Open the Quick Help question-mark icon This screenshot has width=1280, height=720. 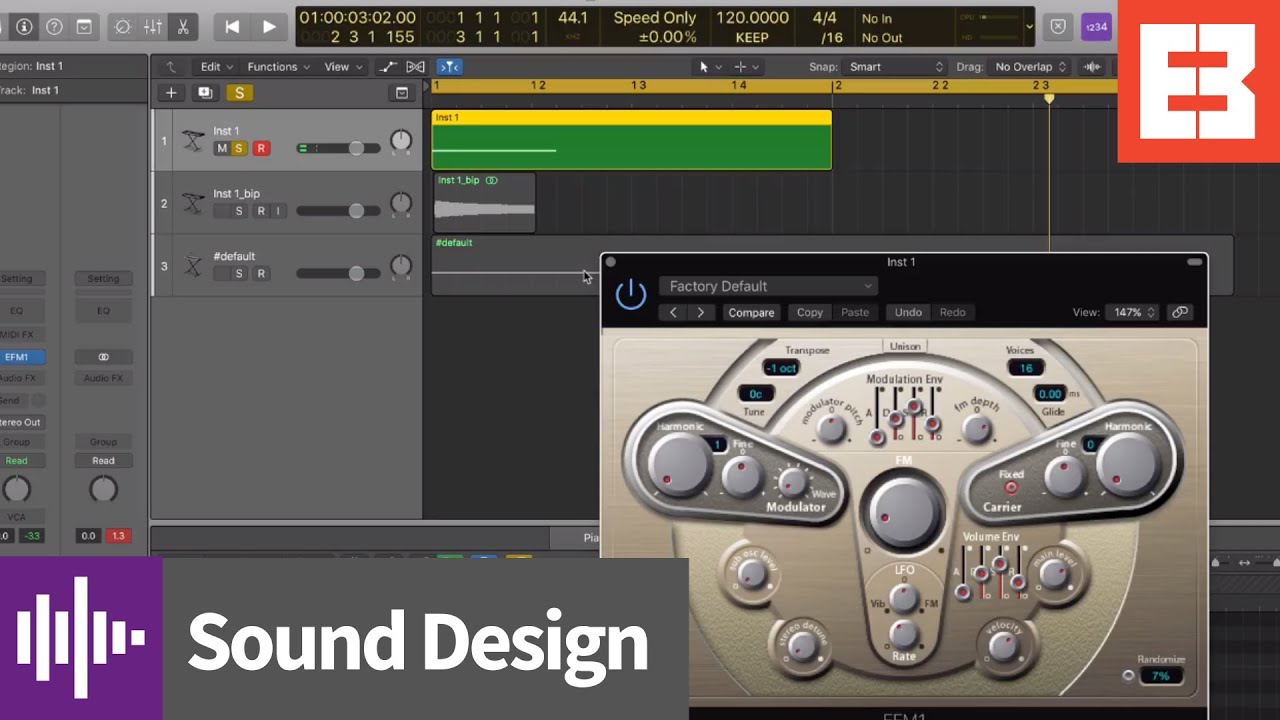pos(54,27)
